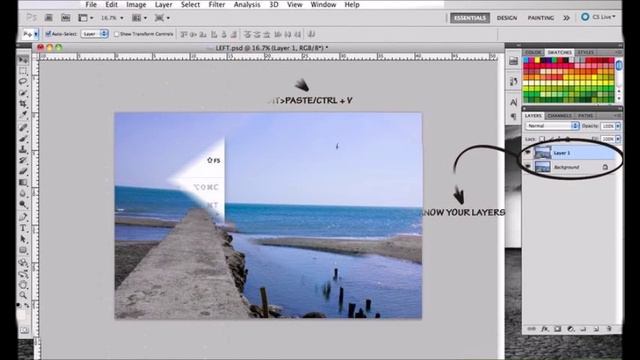Open the collapsed Character panel icon
The height and width of the screenshot is (360, 640).
coord(513,102)
